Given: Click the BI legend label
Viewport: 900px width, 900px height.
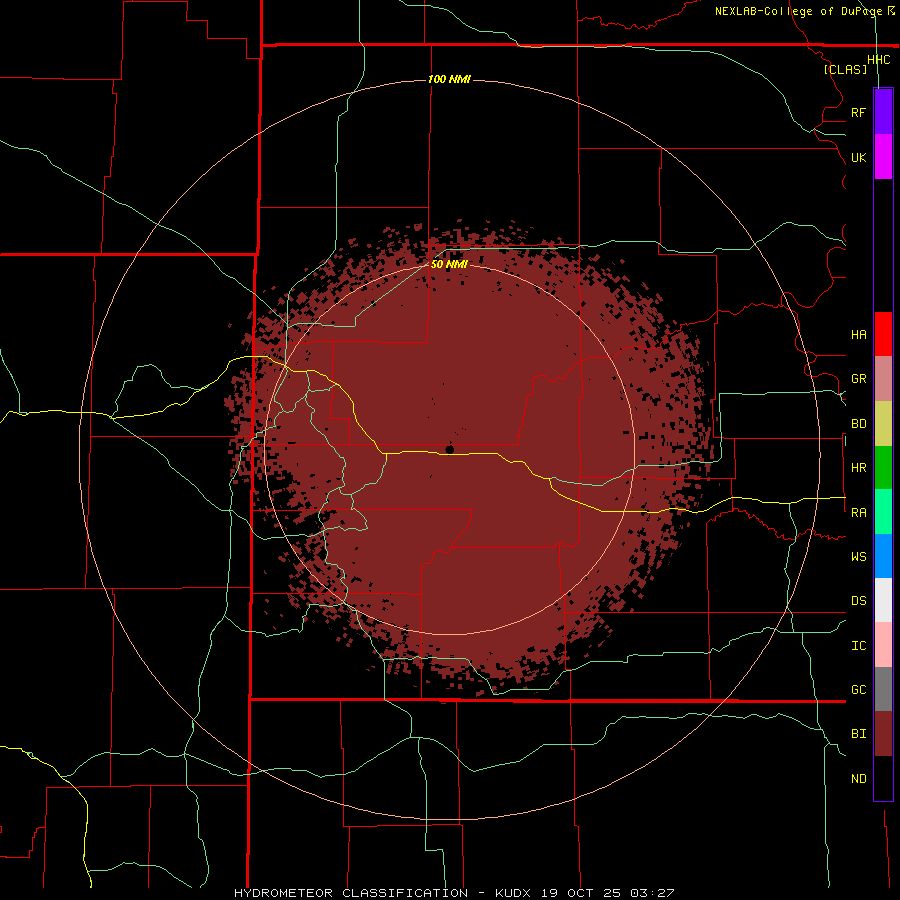Looking at the screenshot, I should (859, 734).
